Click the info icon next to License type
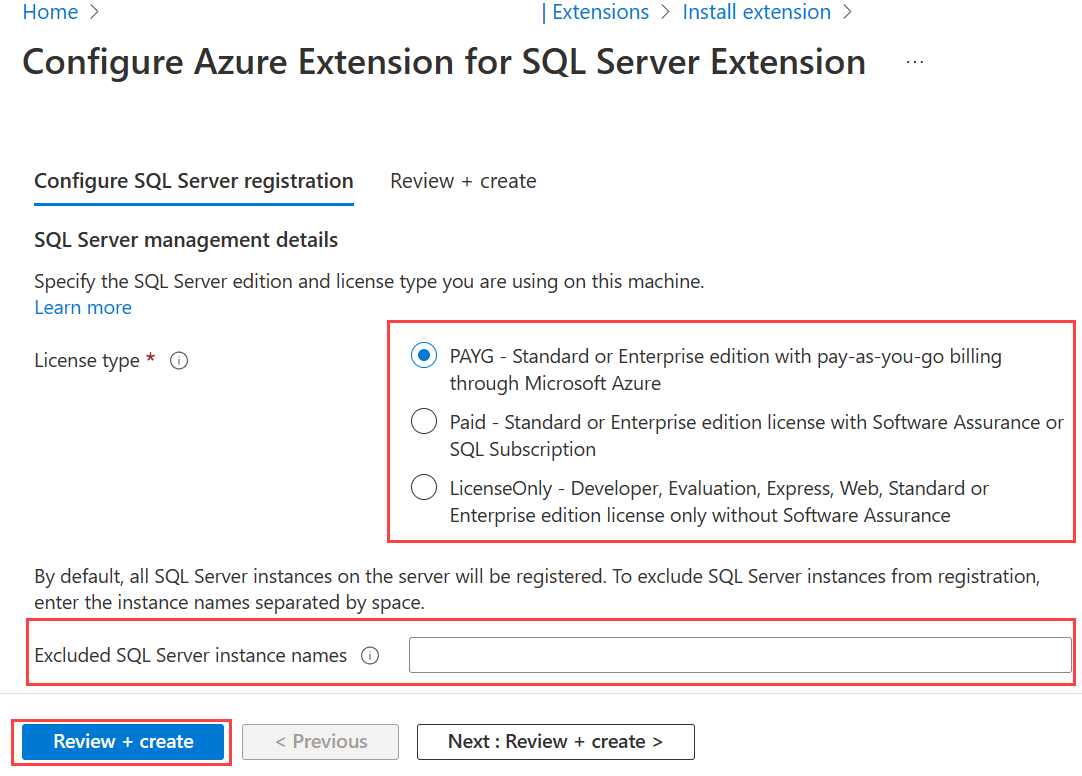This screenshot has width=1082, height=776. (178, 361)
